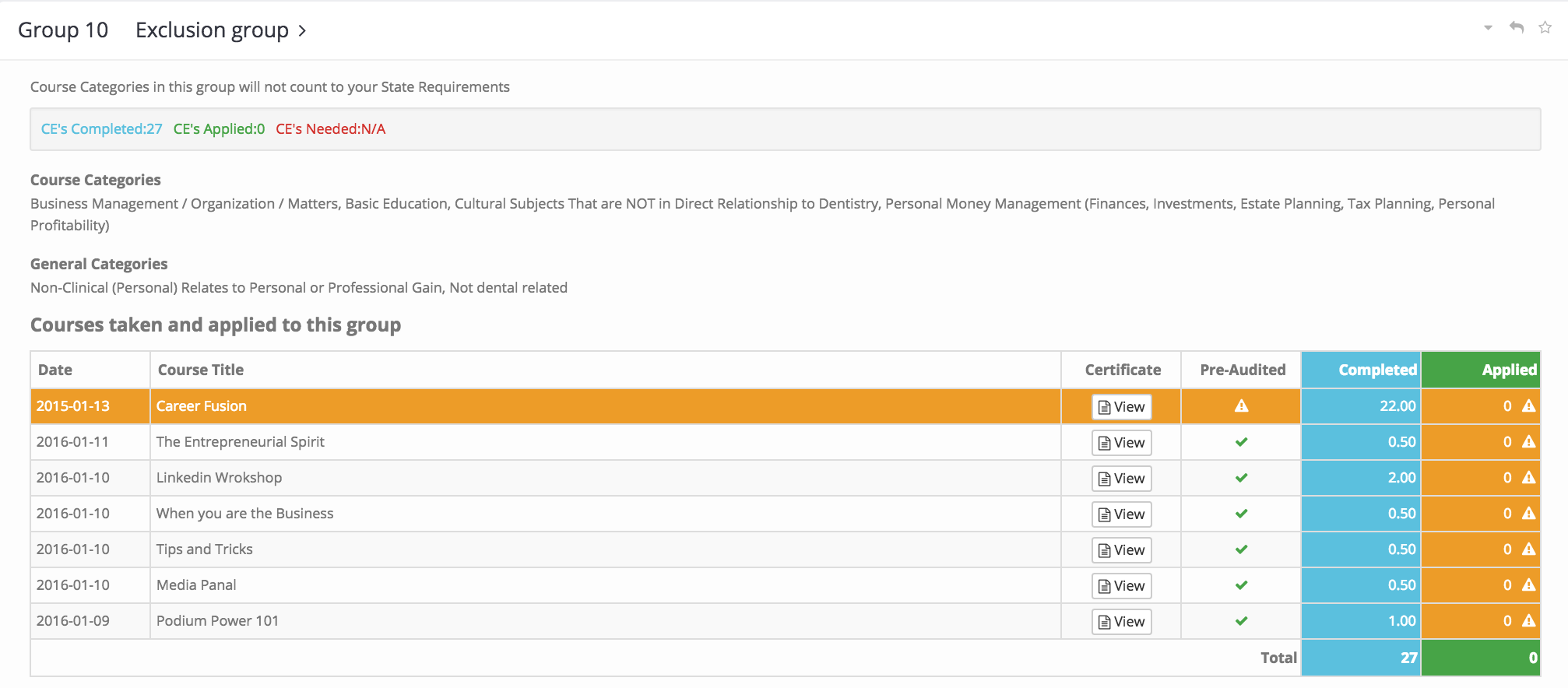Viewport: 1568px width, 688px height.
Task: Click the pre-audited checkmark for Tips and Tricks
Action: [x=1242, y=549]
